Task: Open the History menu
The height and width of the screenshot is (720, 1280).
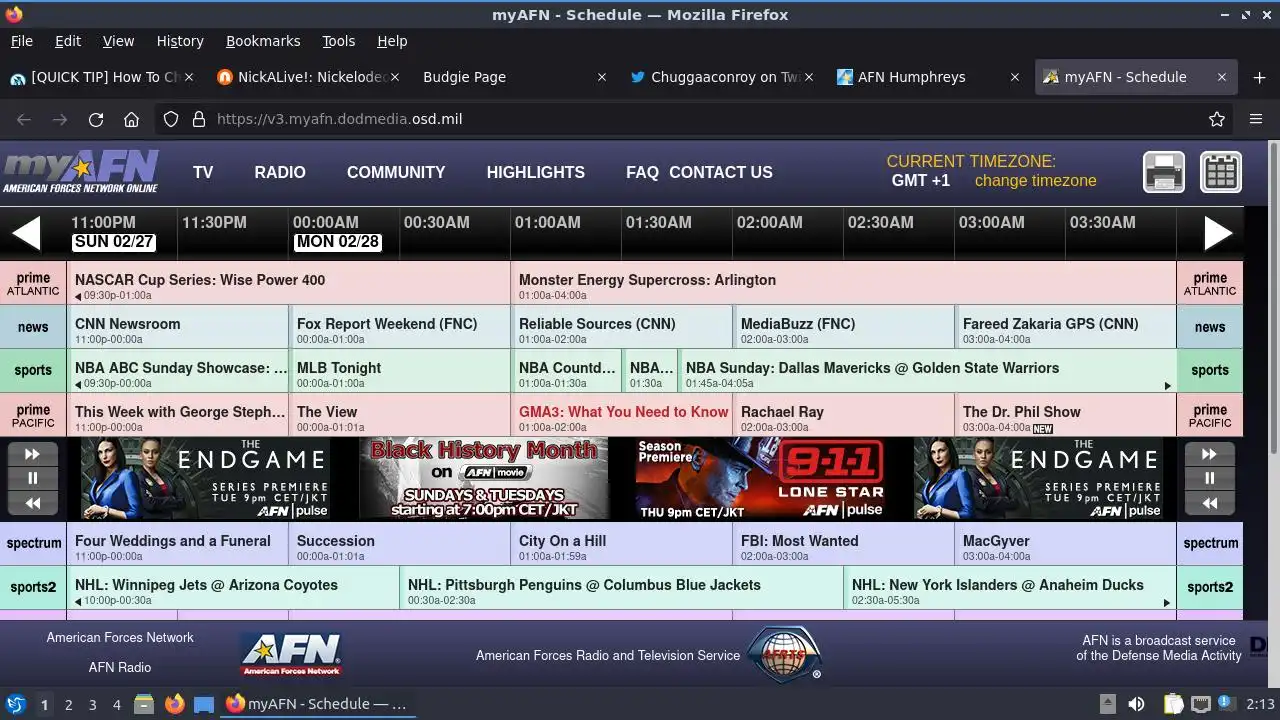Action: point(180,41)
